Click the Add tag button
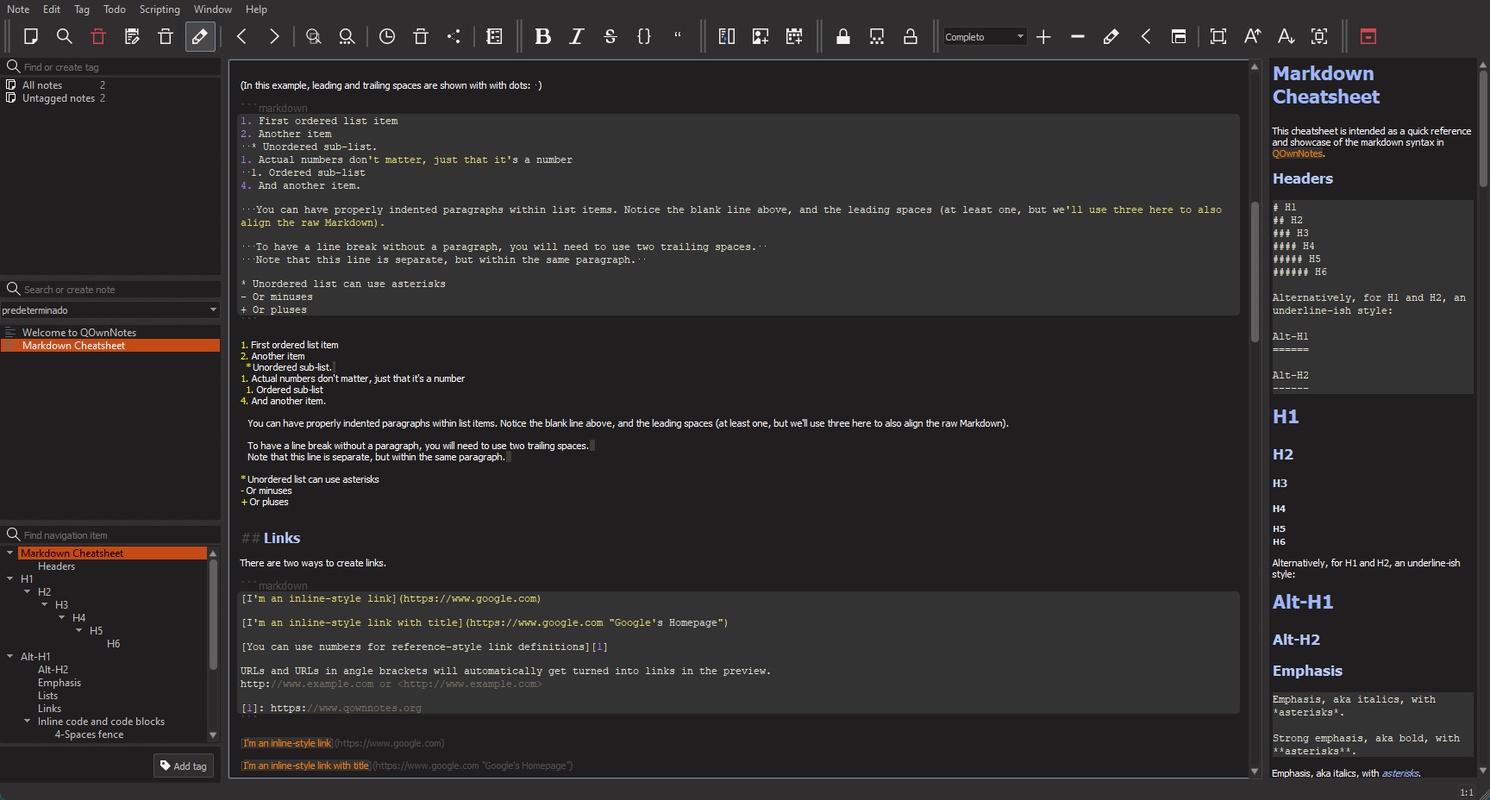1490x800 pixels. (184, 766)
